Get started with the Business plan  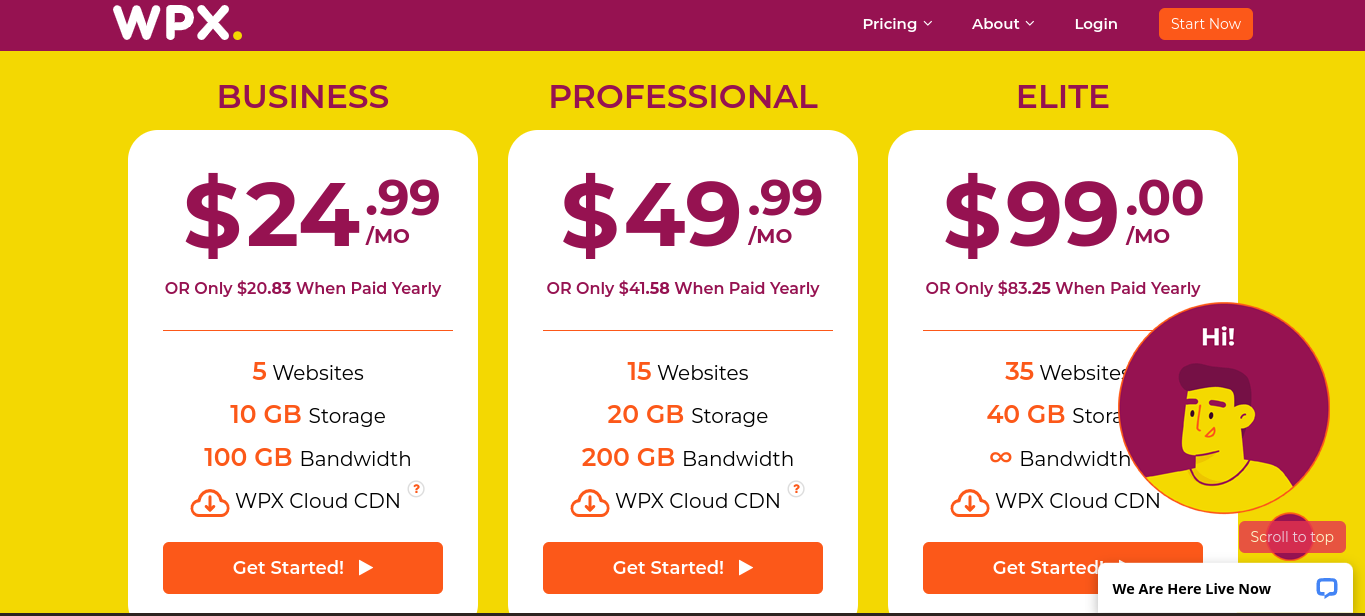tap(303, 568)
